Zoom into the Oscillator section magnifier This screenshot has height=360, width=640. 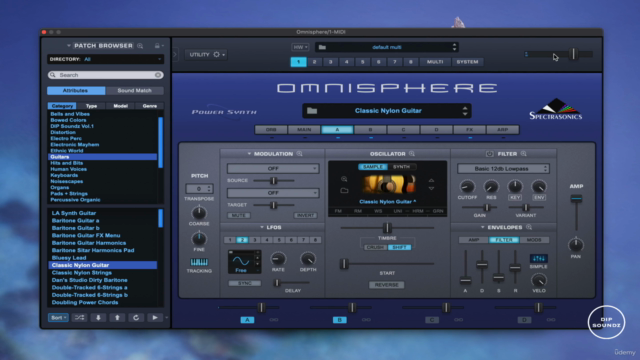pyautogui.click(x=412, y=154)
